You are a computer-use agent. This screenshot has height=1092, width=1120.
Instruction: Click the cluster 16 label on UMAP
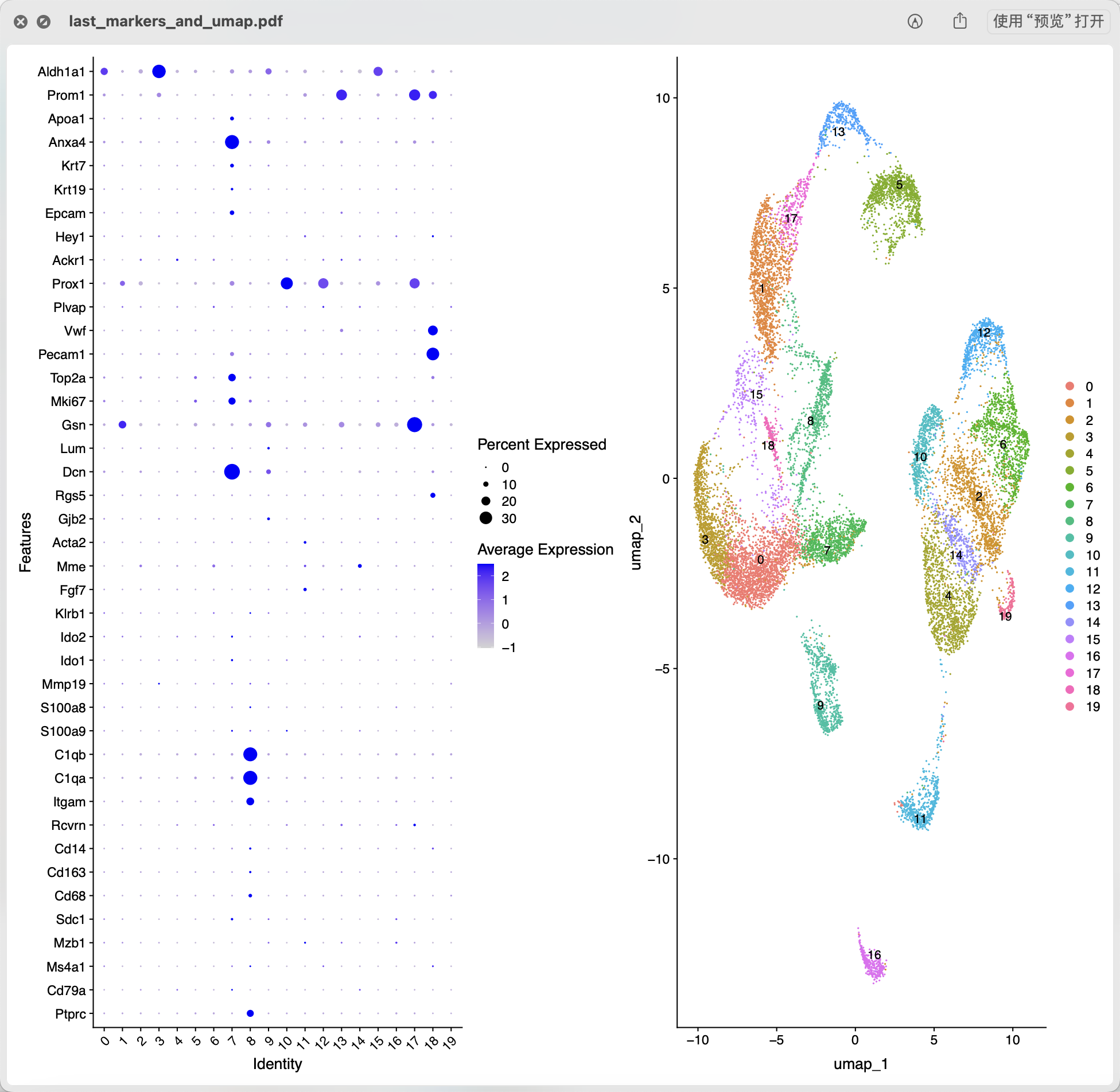tap(874, 955)
